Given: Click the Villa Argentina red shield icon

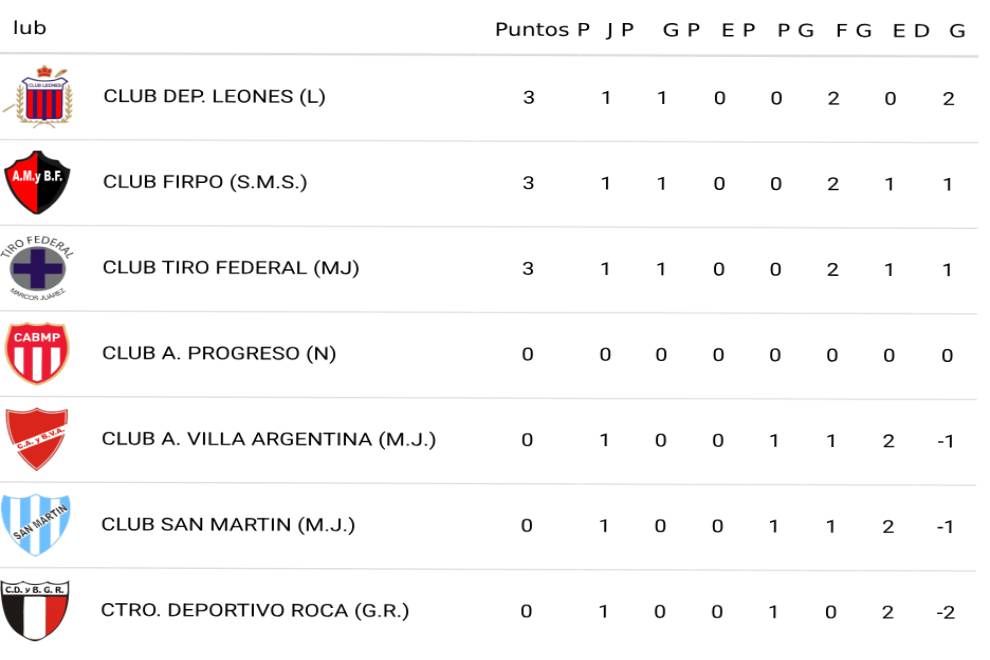Looking at the screenshot, I should click(37, 439).
